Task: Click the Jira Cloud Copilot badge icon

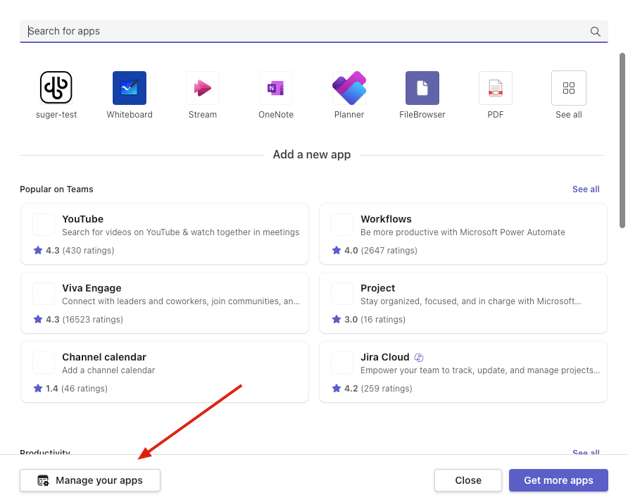Action: point(419,357)
